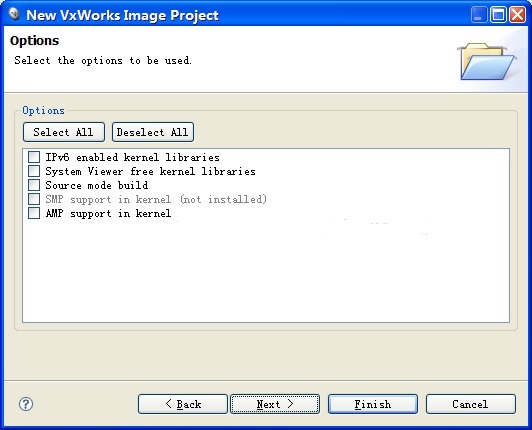Go to previous page with Back
Screen dimensions: 532x430
[183, 404]
